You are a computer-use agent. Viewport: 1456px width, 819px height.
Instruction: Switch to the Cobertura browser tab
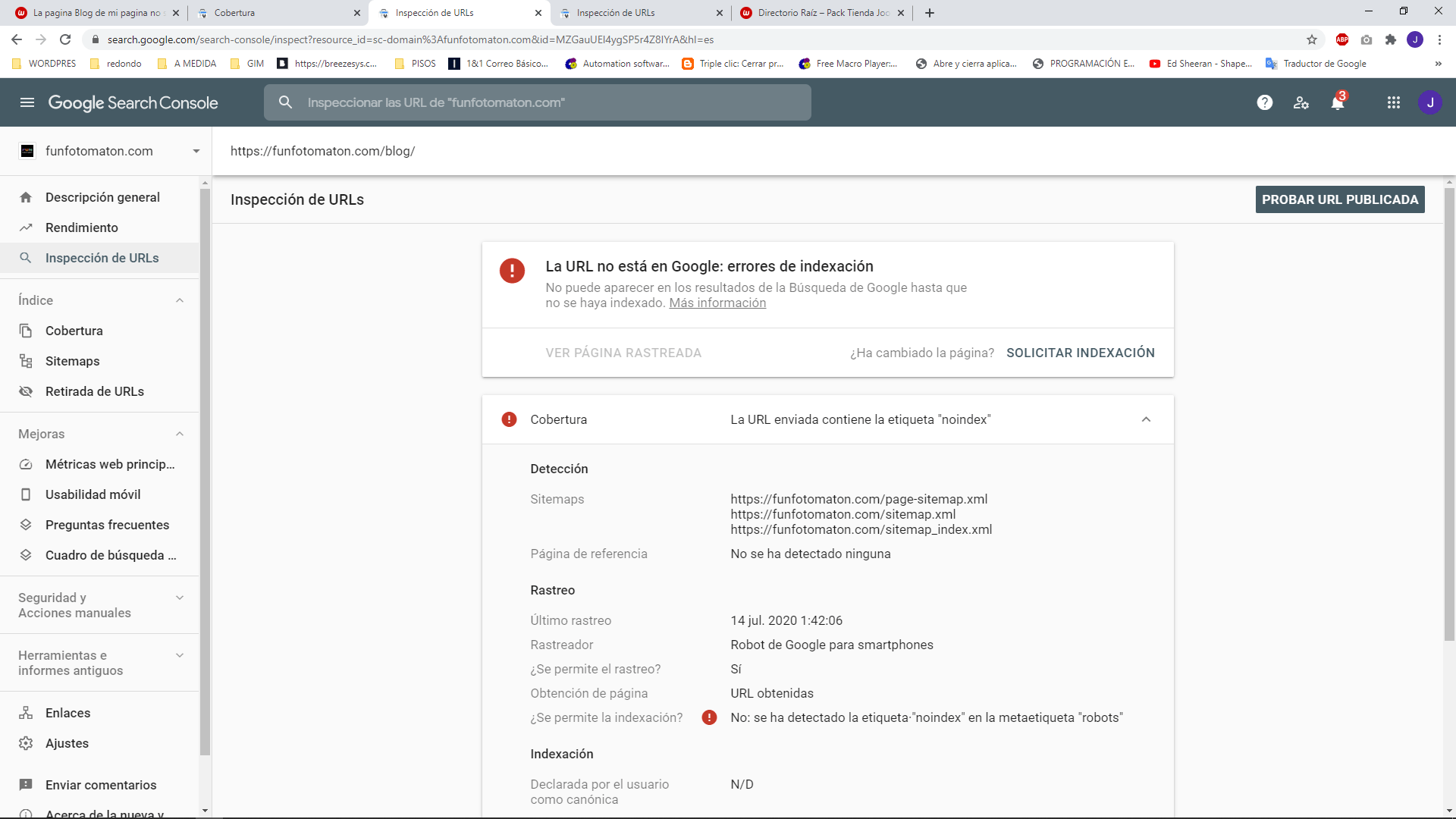point(277,13)
